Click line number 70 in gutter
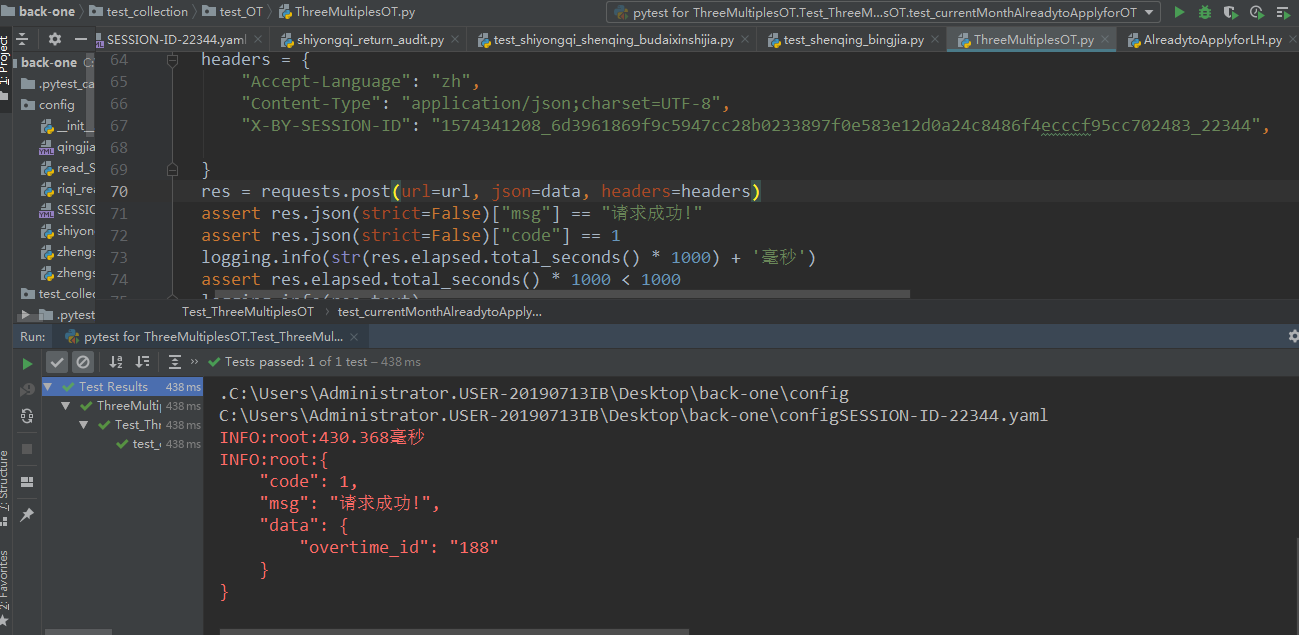 pyautogui.click(x=118, y=191)
